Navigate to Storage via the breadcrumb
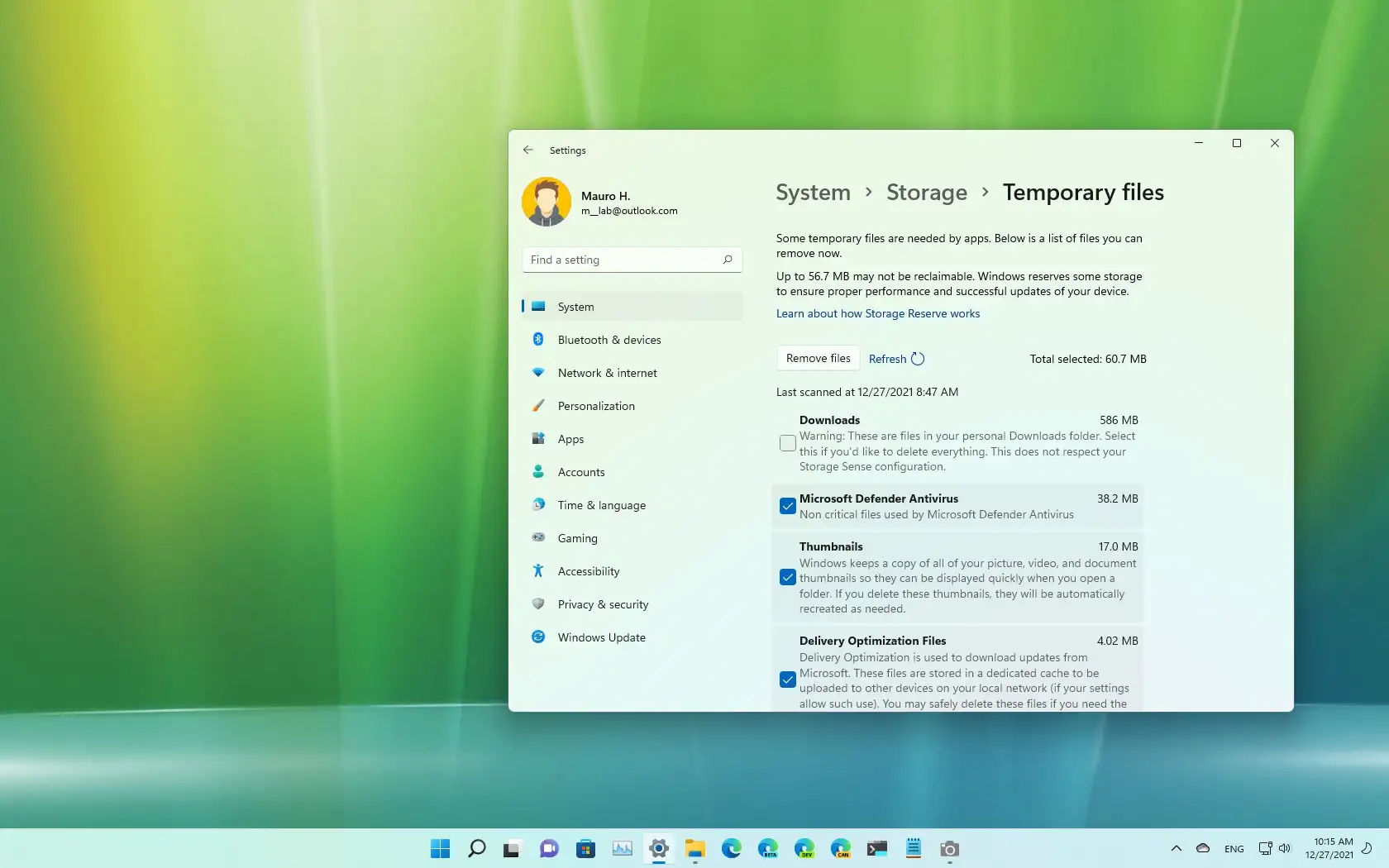 click(x=926, y=192)
